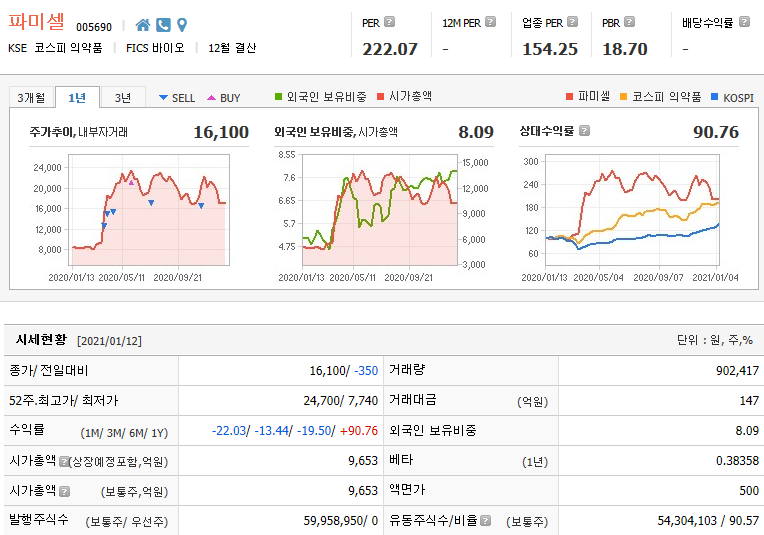Click foreign holding value 8.09 above chart
This screenshot has width=764, height=535.
click(x=476, y=132)
